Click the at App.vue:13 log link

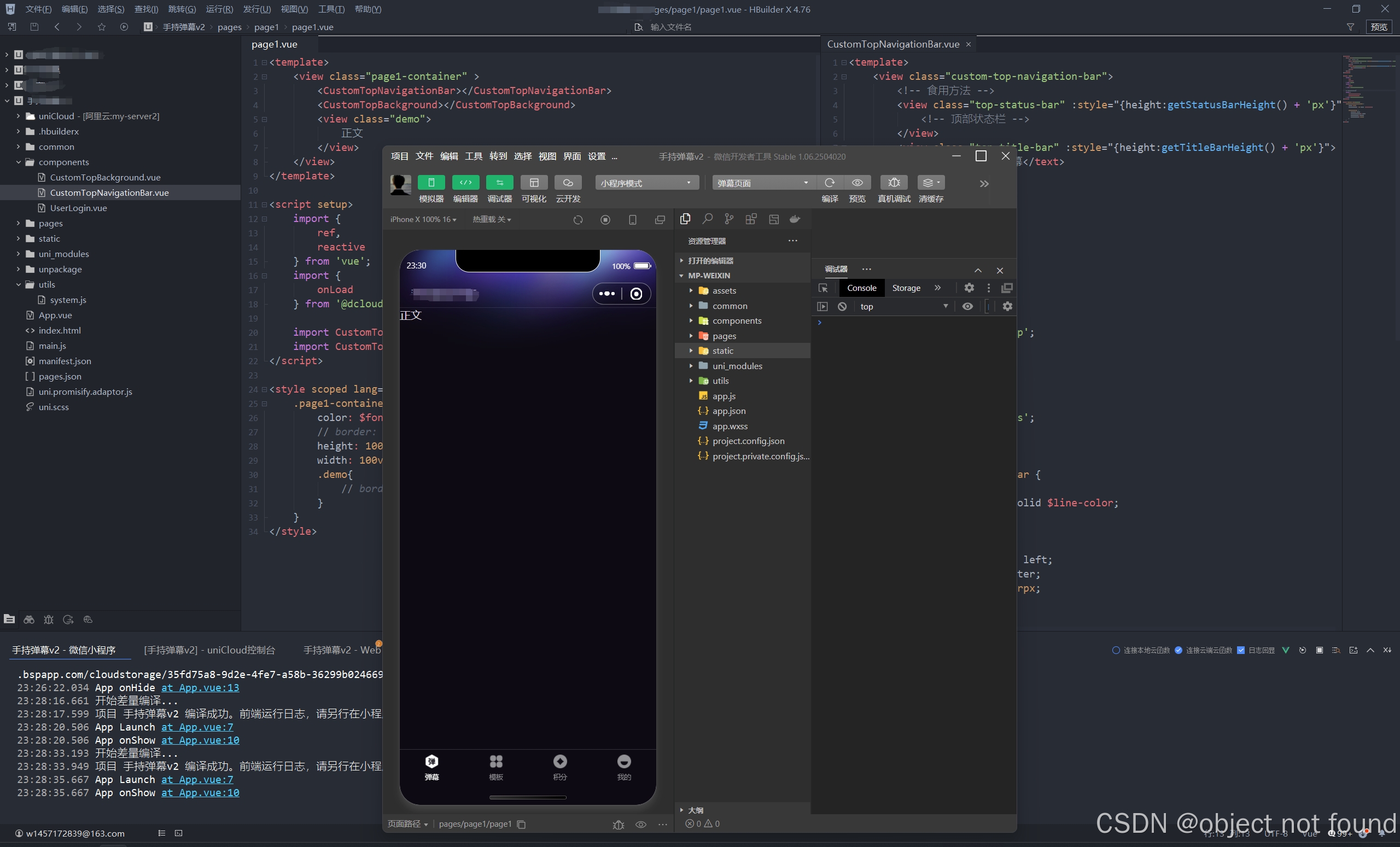click(x=200, y=687)
